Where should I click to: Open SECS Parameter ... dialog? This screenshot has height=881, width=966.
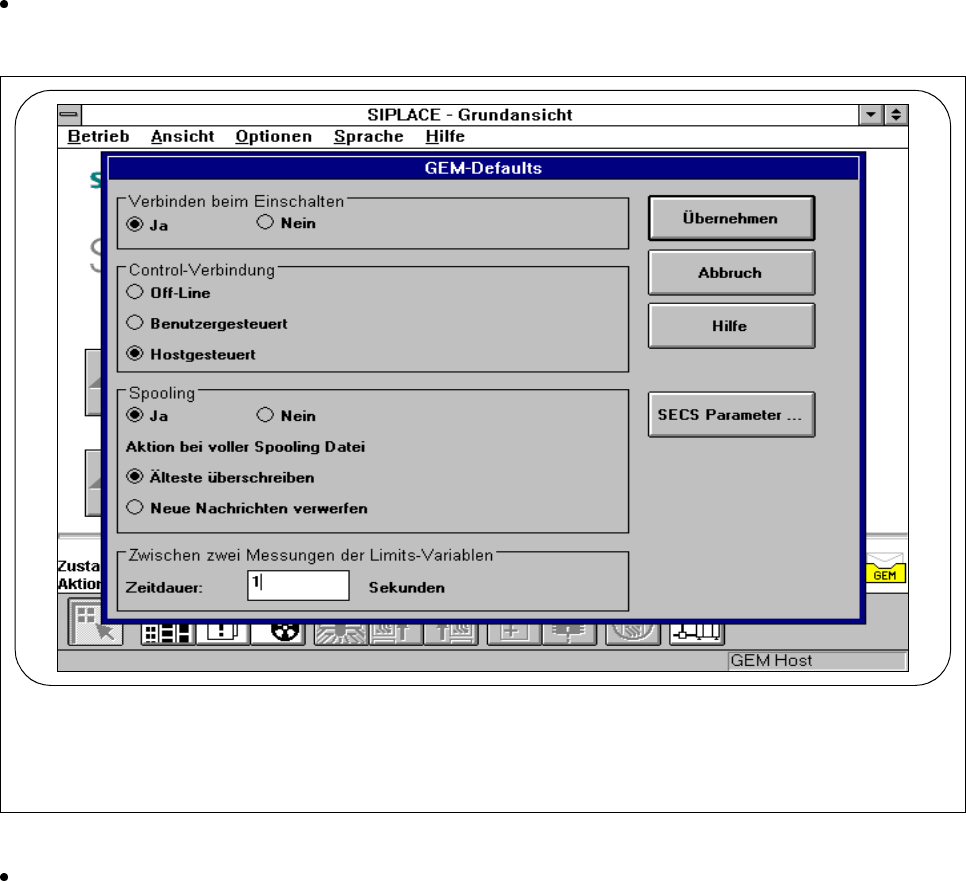[x=731, y=415]
